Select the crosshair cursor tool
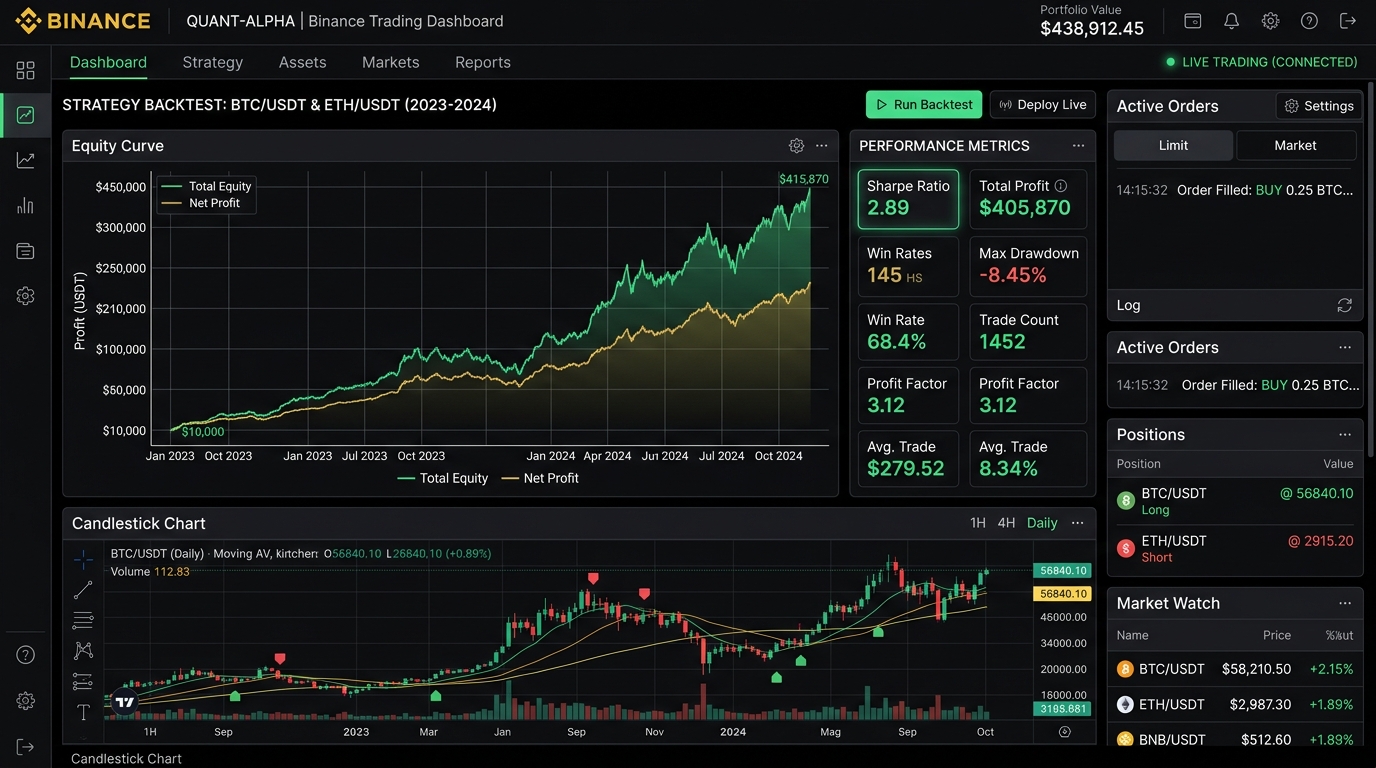This screenshot has width=1376, height=768. point(83,560)
